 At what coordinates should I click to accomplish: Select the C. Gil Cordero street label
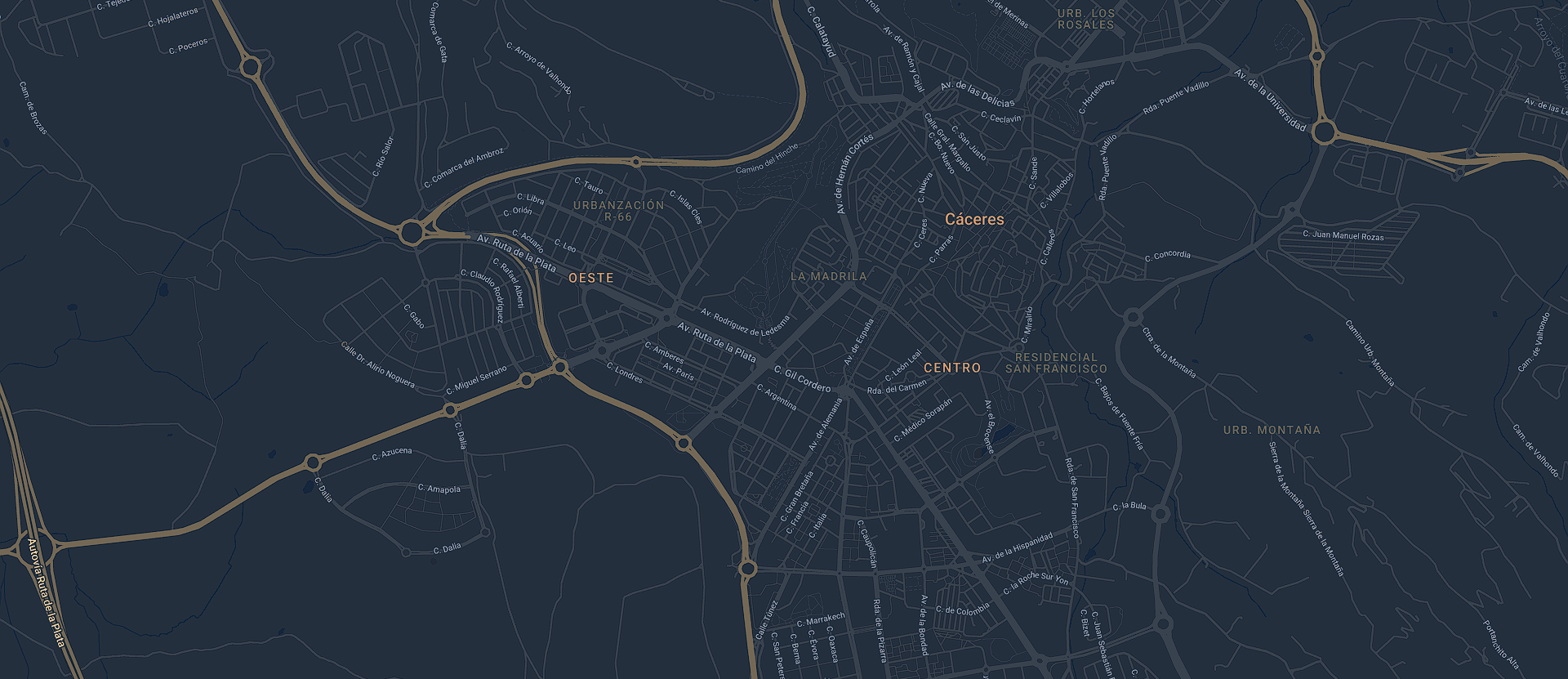(x=802, y=379)
